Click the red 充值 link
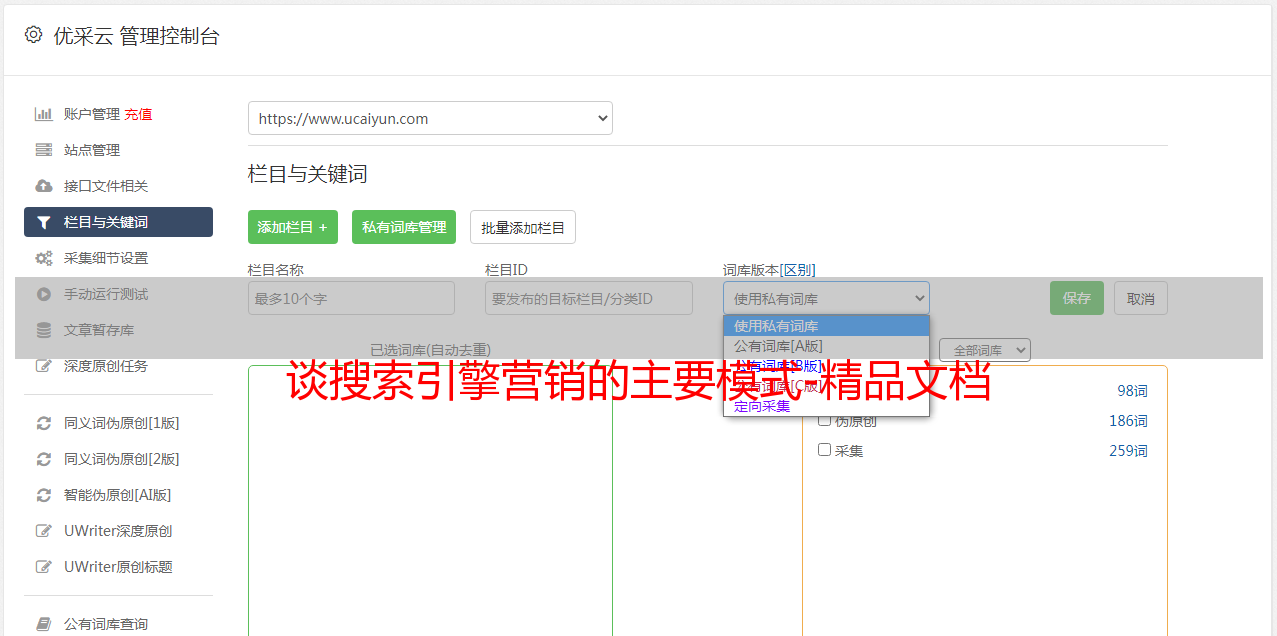Viewport: 1277px width, 636px height. click(139, 114)
